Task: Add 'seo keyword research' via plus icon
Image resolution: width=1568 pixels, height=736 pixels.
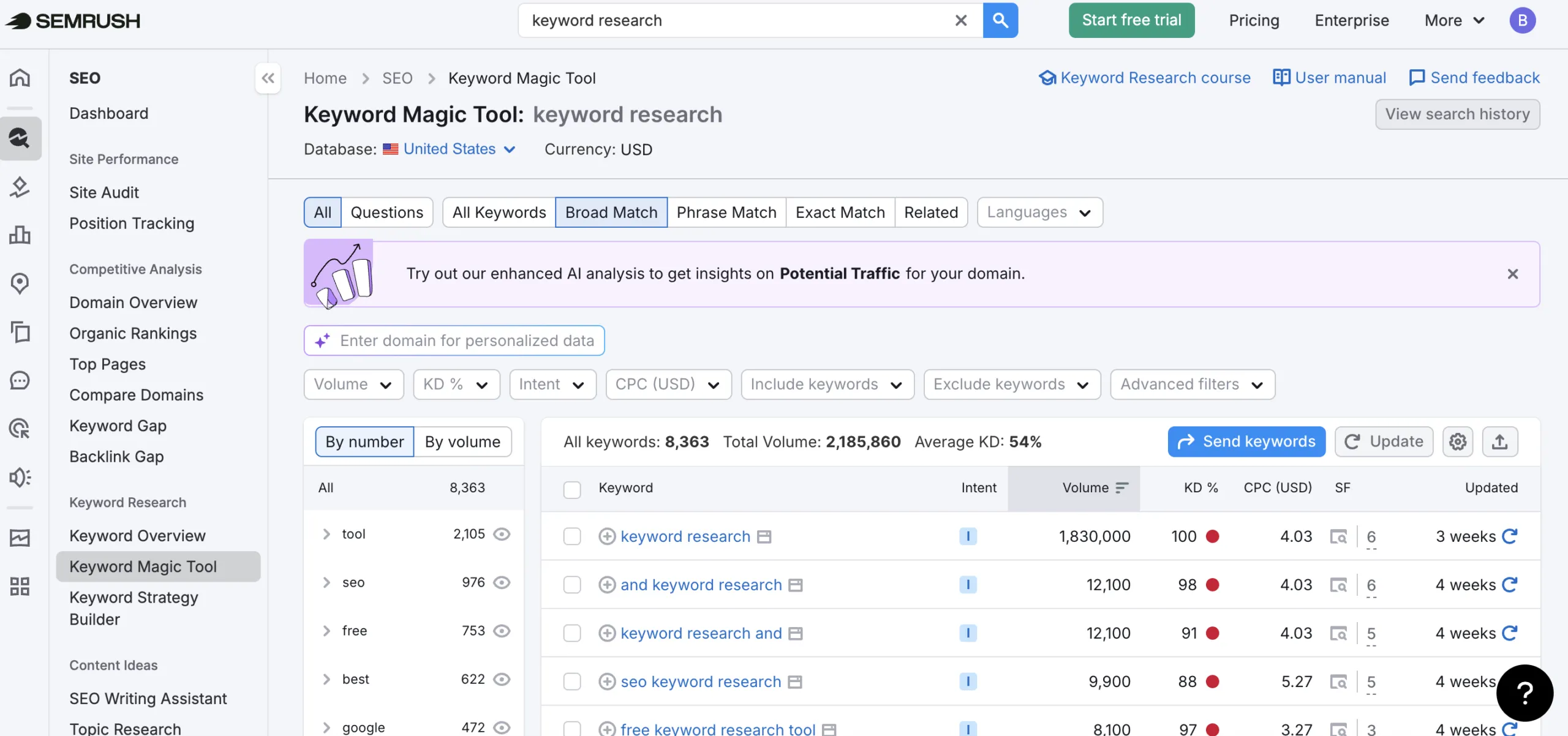Action: pos(606,682)
